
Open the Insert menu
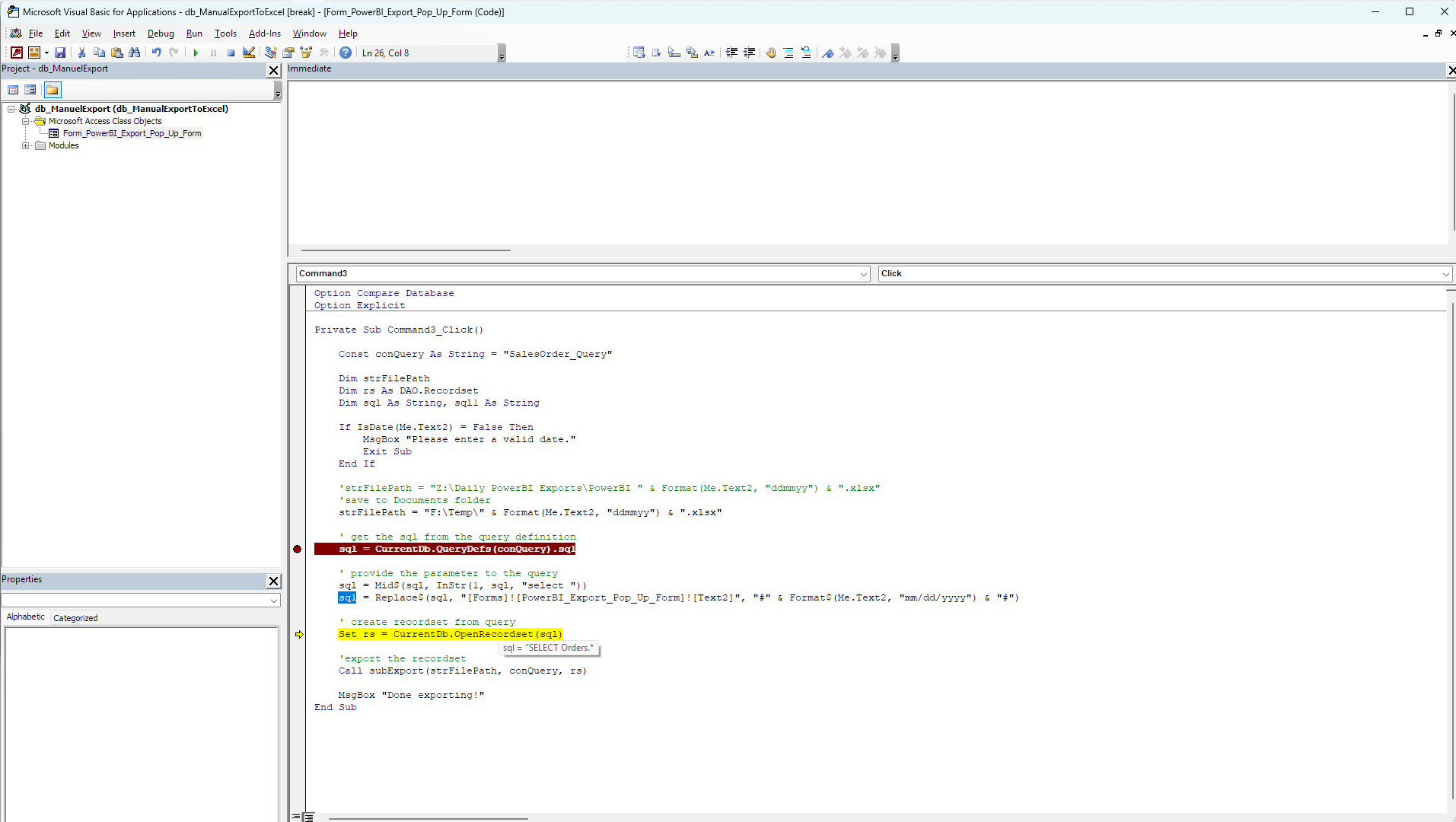[124, 33]
